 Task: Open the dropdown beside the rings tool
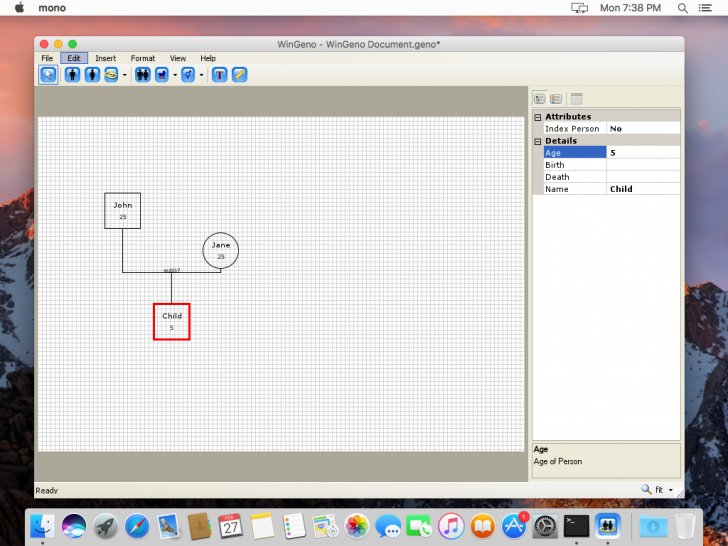click(124, 75)
